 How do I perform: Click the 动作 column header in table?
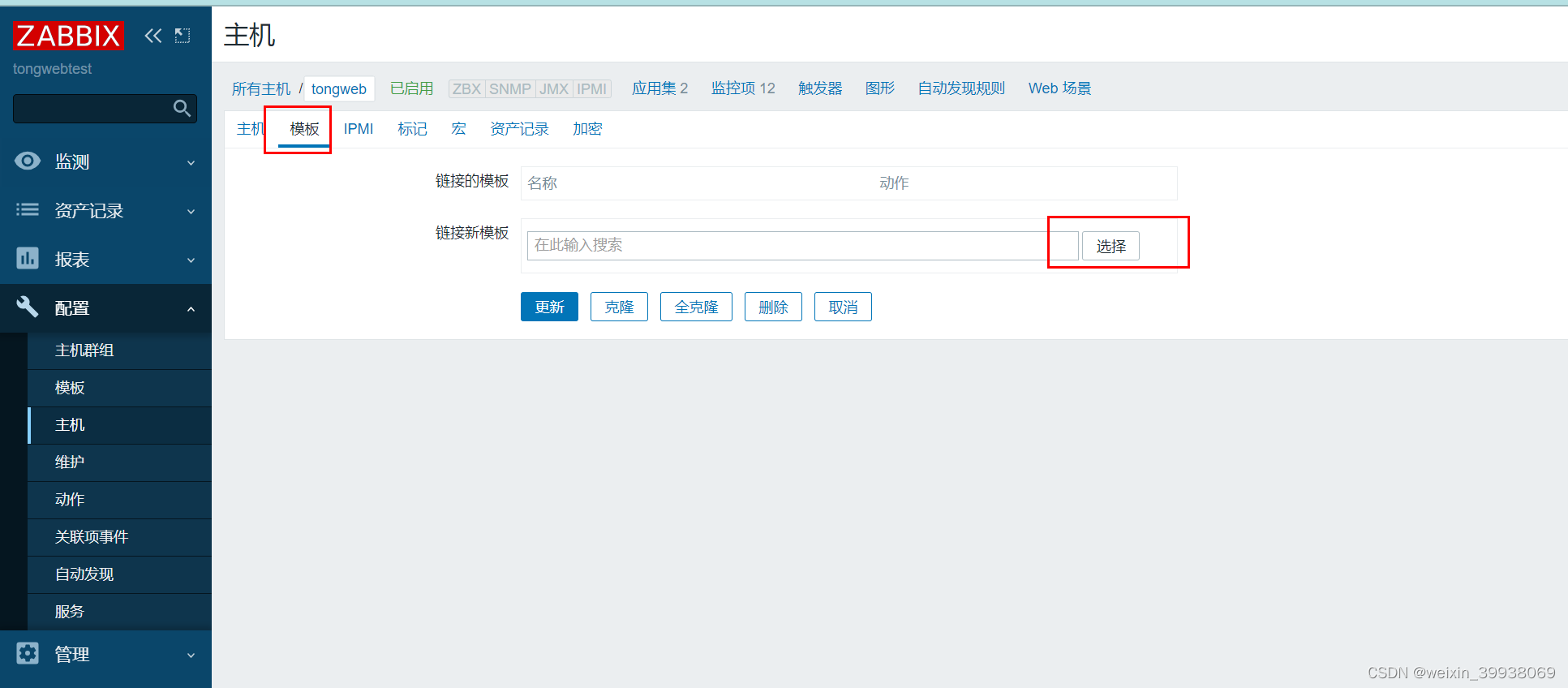tap(894, 183)
